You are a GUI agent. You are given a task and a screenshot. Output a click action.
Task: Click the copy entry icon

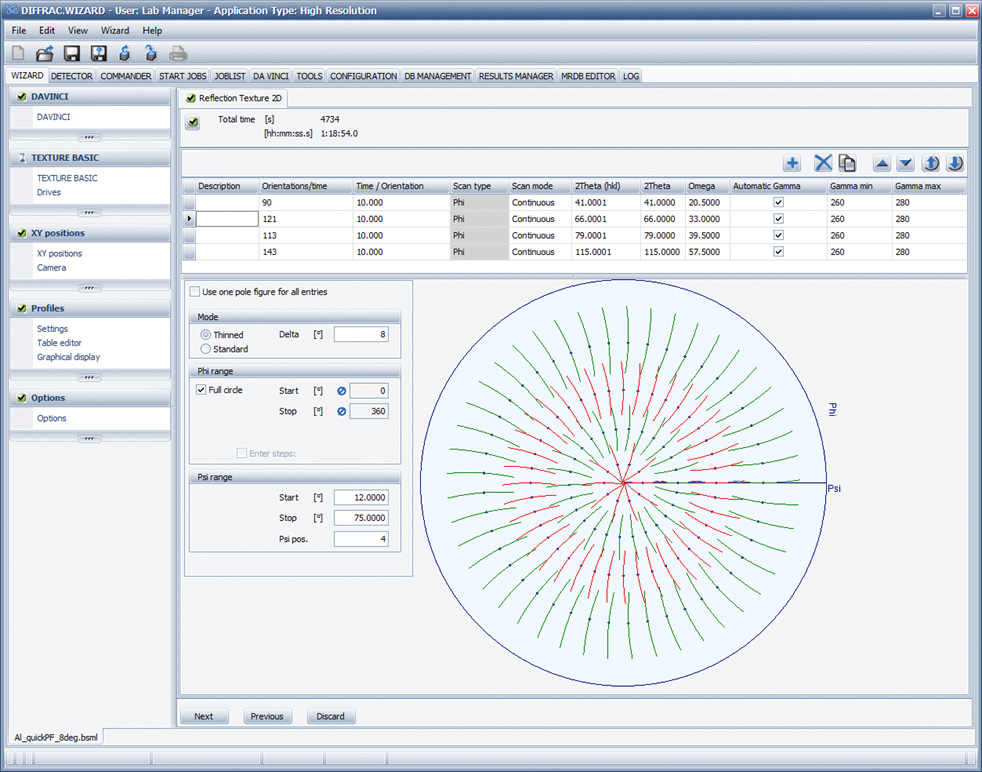(847, 164)
